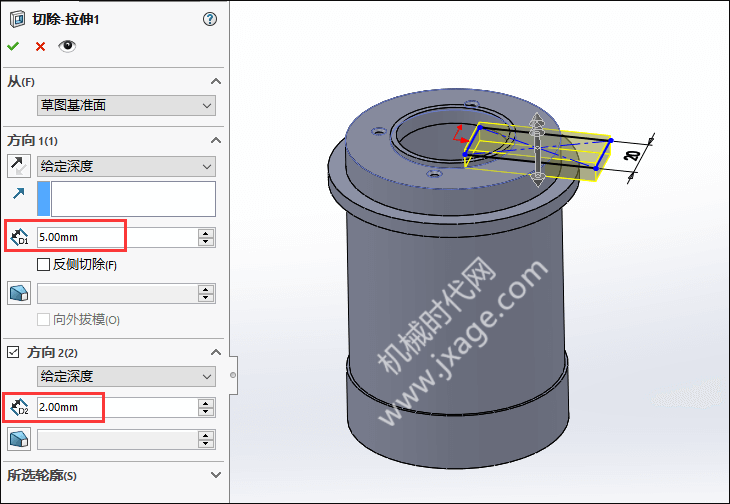Click the D2 depth icon

(19, 407)
